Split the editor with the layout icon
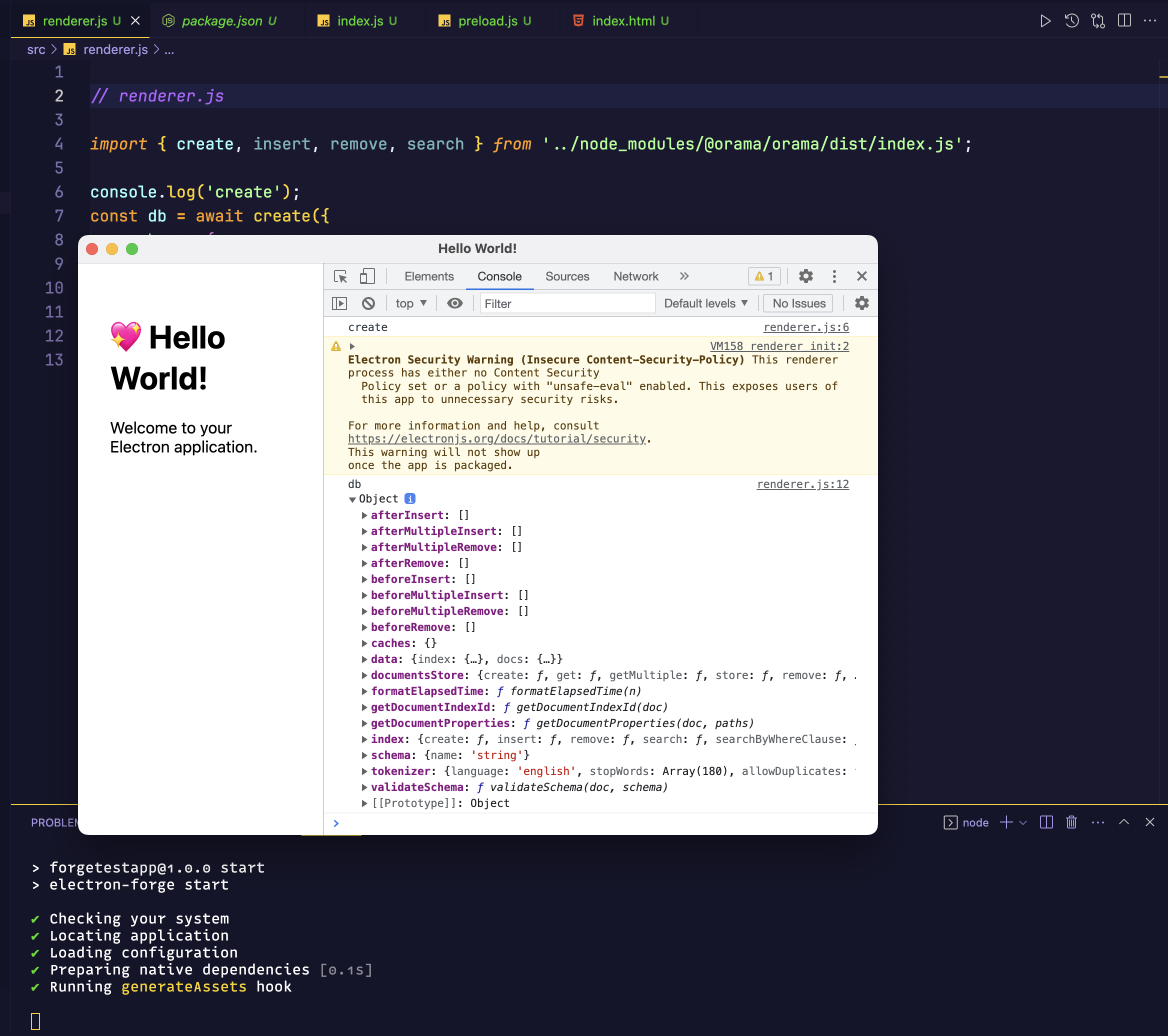This screenshot has width=1168, height=1036. pos(1123,21)
